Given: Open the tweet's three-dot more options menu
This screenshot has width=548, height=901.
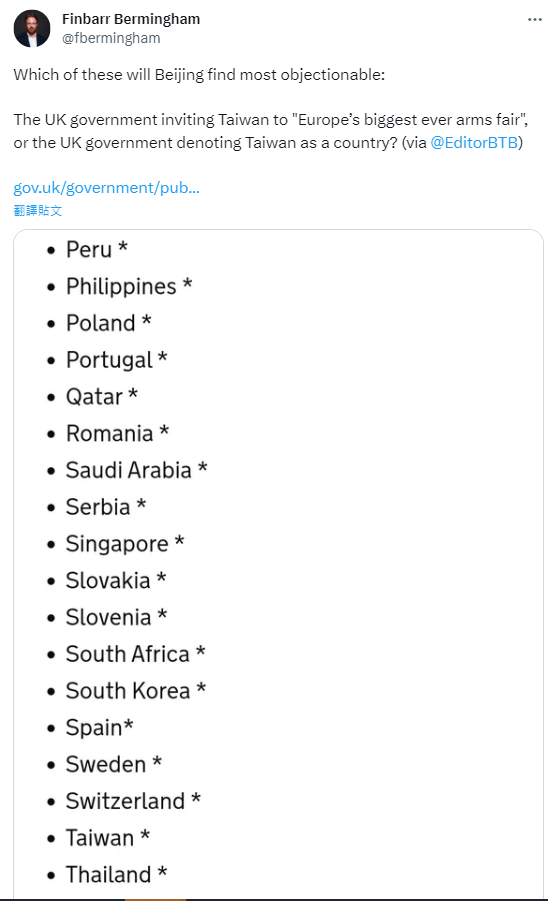Looking at the screenshot, I should point(534,20).
